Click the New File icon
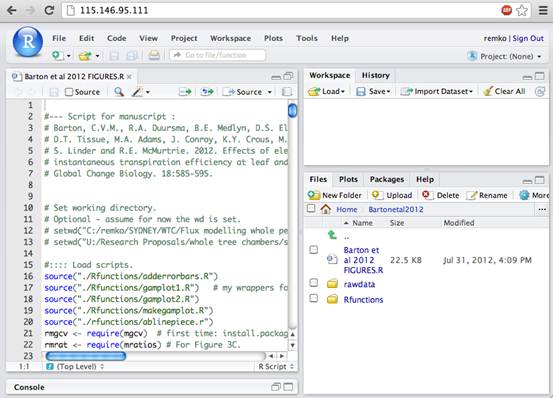553x398 pixels. pos(57,55)
